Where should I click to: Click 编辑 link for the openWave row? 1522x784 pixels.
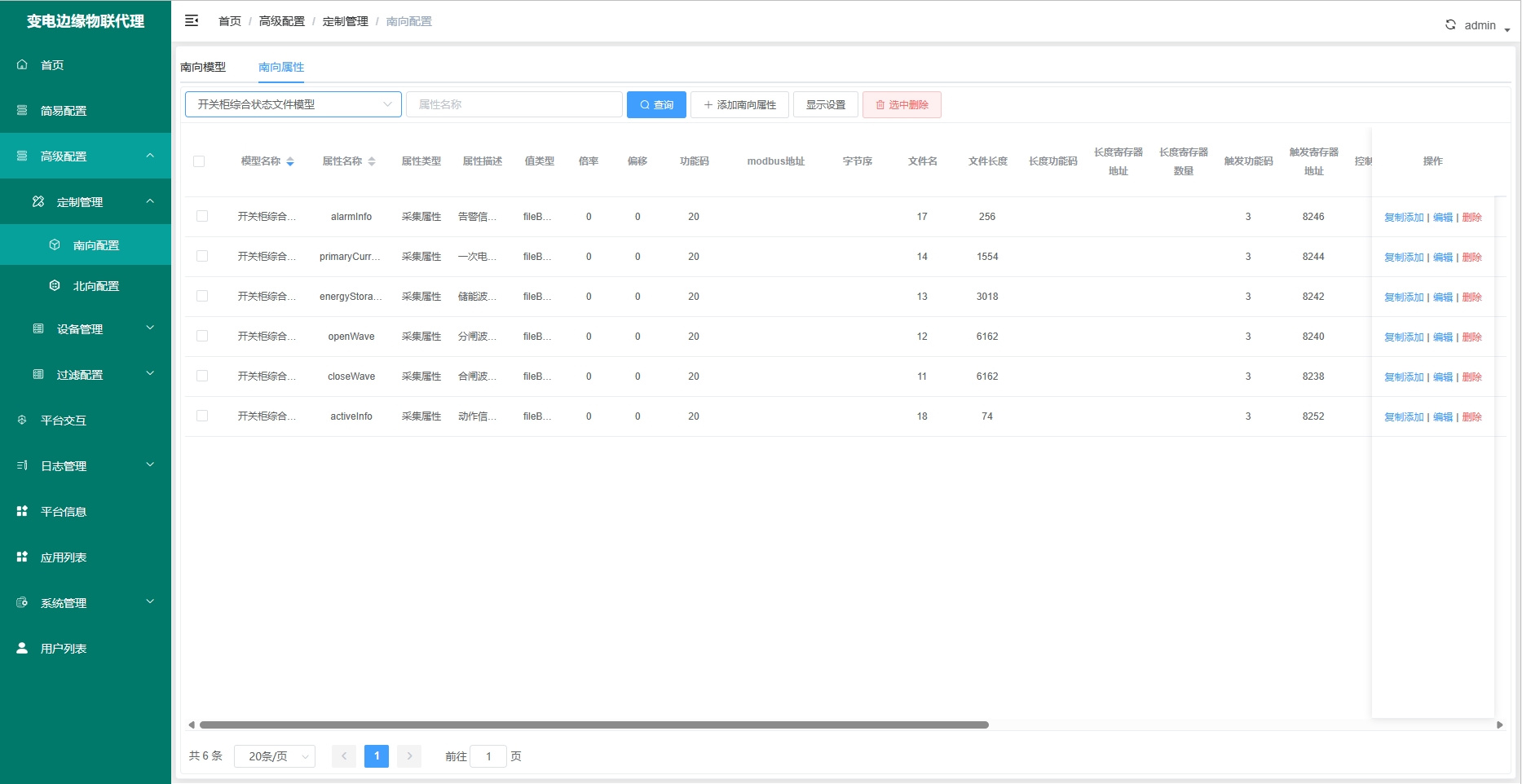tap(1443, 337)
